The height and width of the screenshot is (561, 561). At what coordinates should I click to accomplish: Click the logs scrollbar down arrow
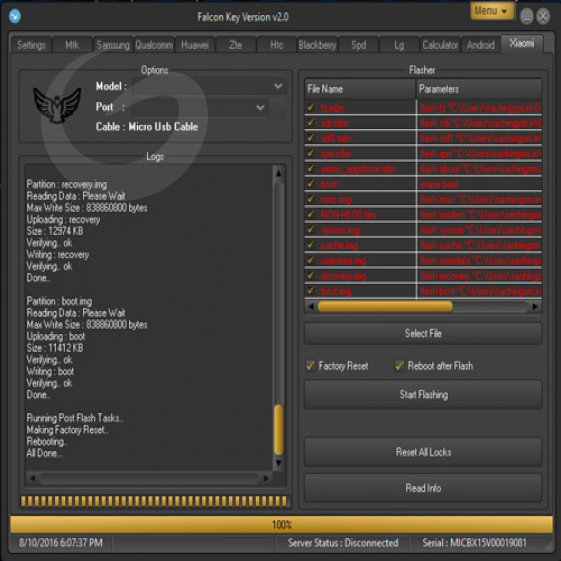pos(278,463)
